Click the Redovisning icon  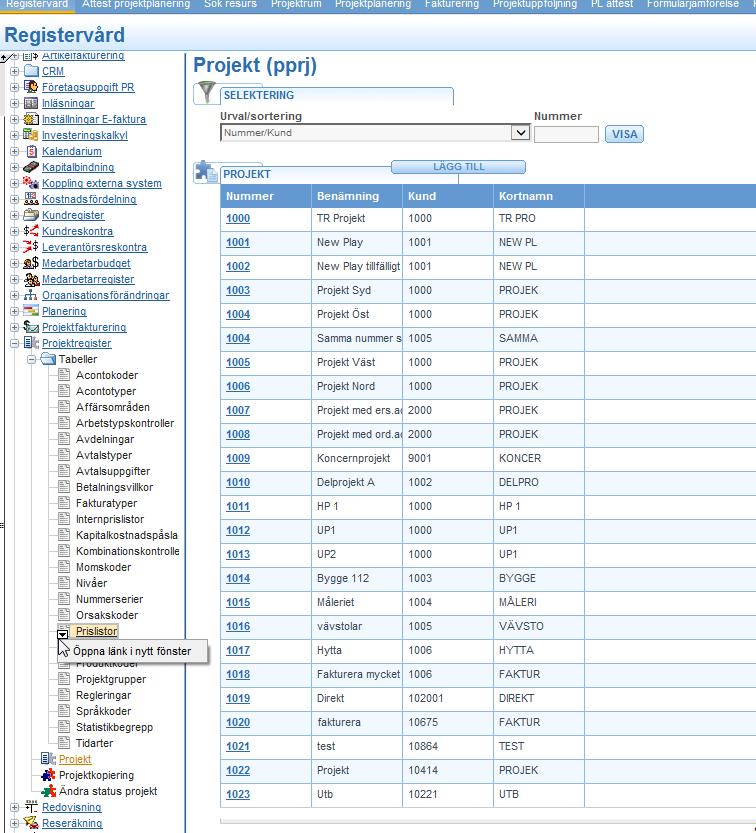31,806
